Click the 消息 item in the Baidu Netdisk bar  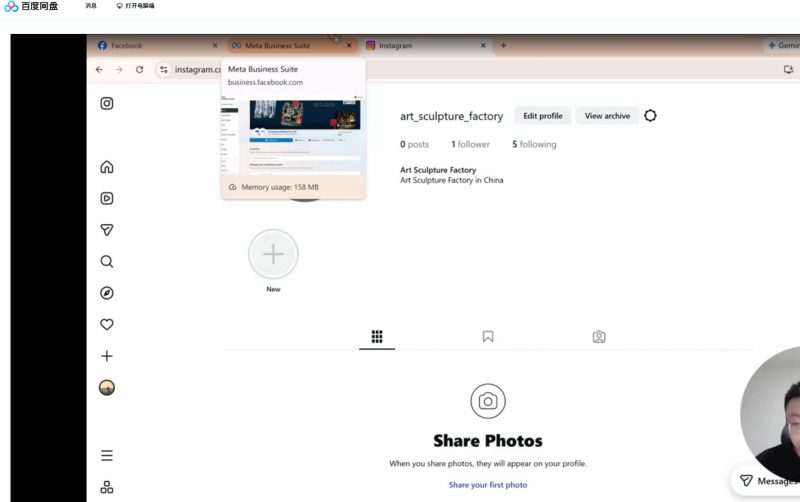tap(91, 6)
